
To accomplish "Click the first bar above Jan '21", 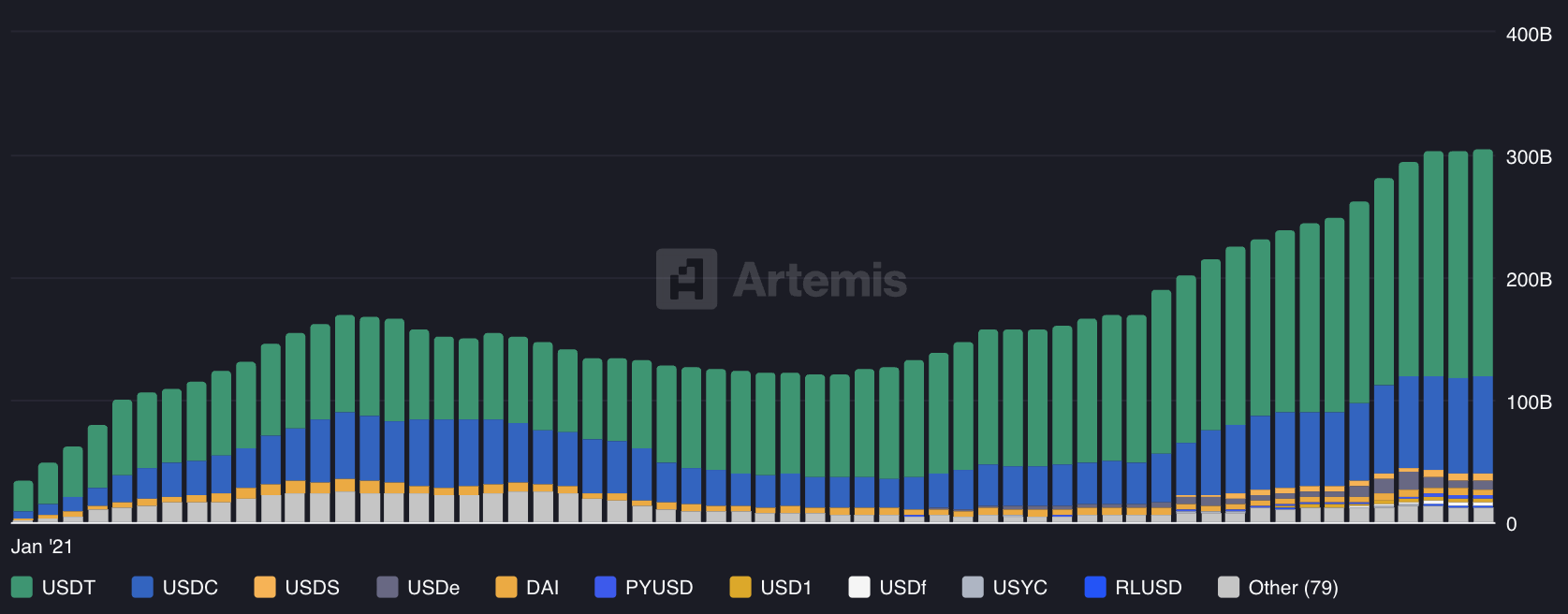I will (x=23, y=502).
